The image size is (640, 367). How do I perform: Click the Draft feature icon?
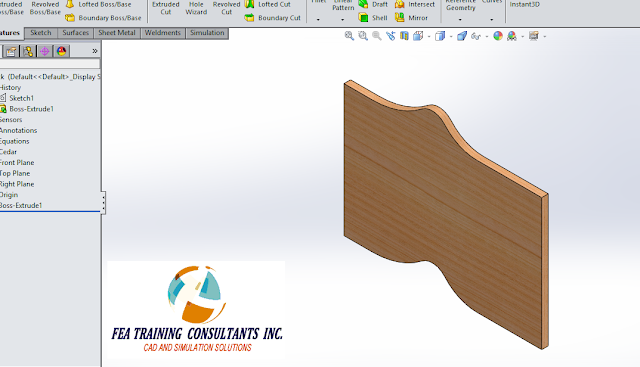[x=363, y=4]
